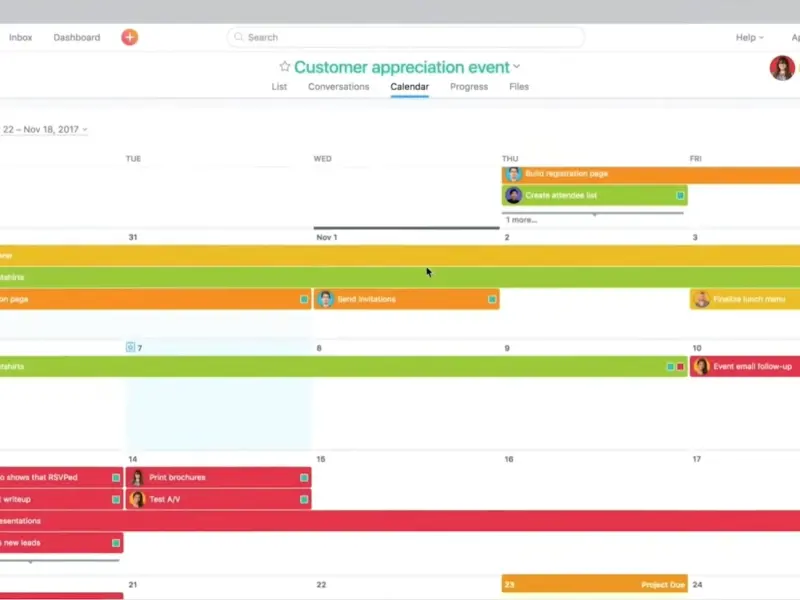
Task: Toggle the square on Create attendee list task
Action: pyautogui.click(x=680, y=195)
